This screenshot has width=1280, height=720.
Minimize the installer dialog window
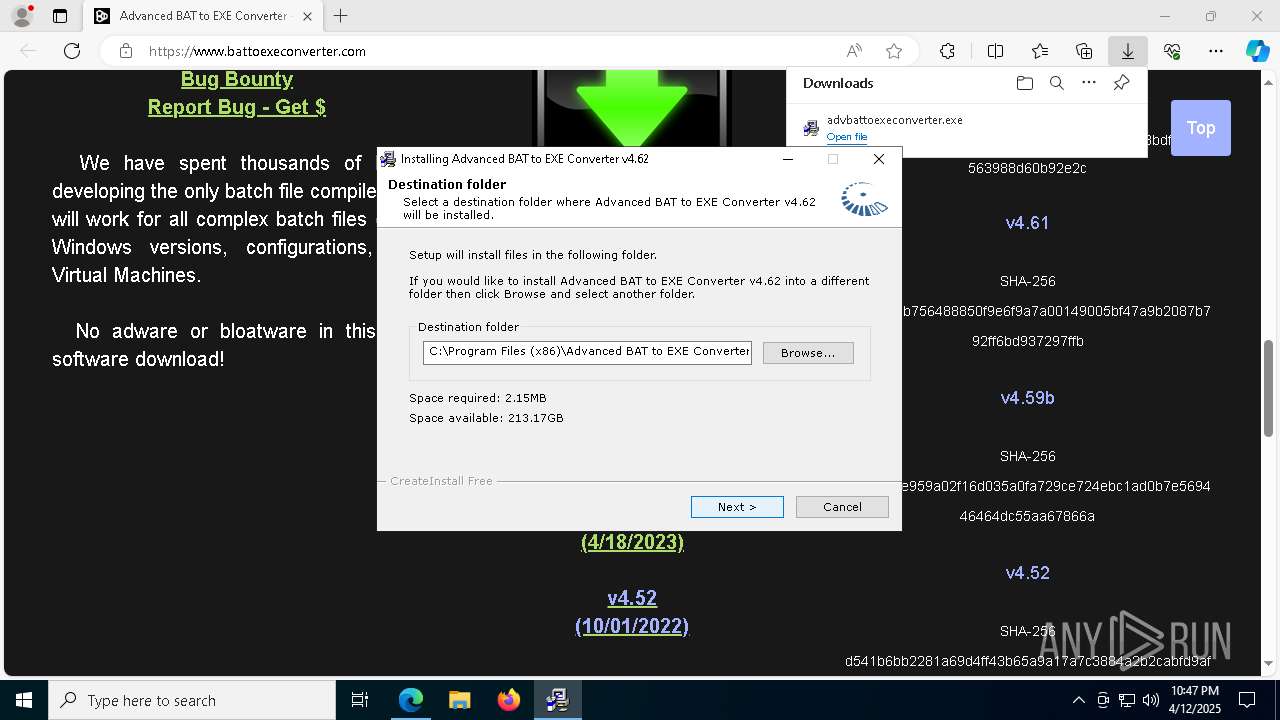click(788, 159)
